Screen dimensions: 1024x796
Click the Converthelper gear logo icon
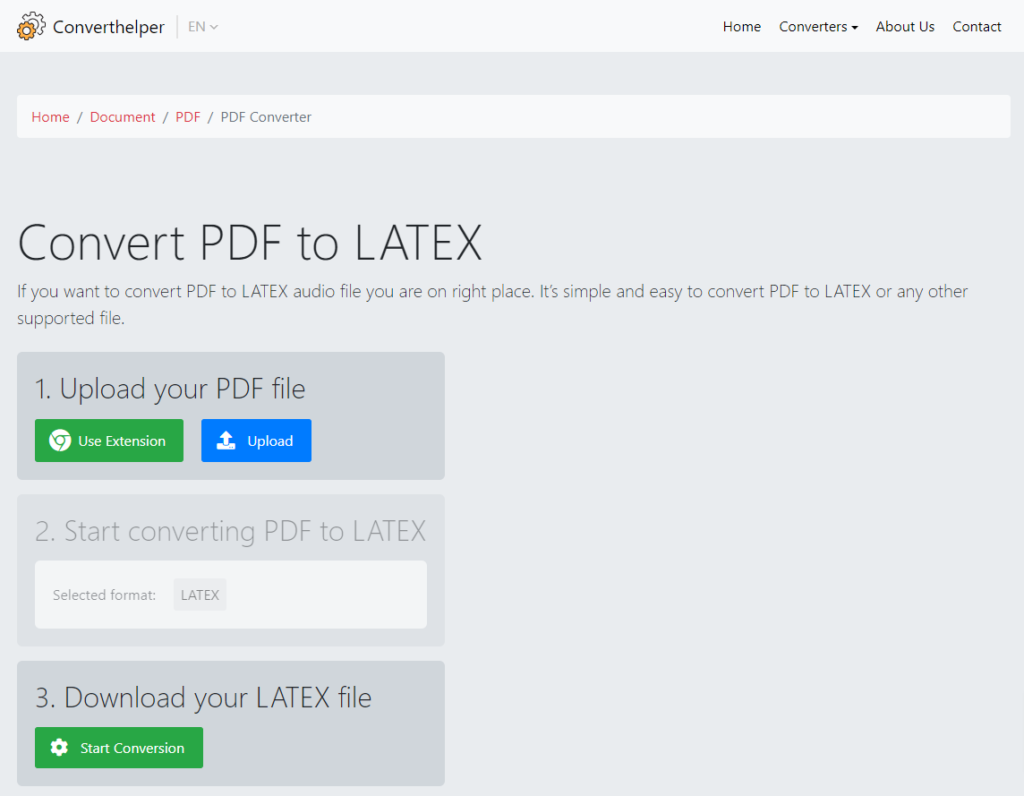click(31, 25)
